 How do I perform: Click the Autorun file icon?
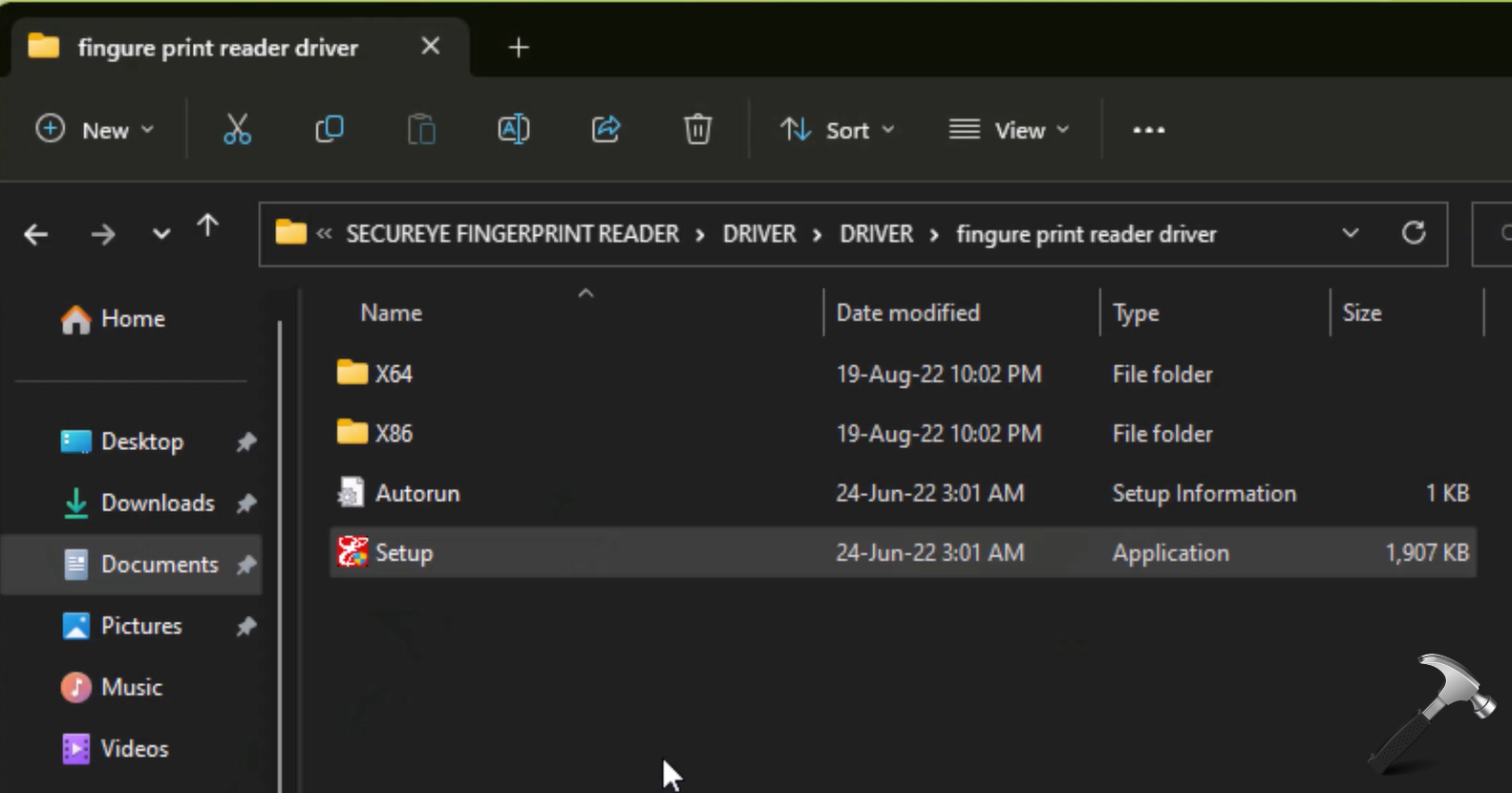pos(351,493)
